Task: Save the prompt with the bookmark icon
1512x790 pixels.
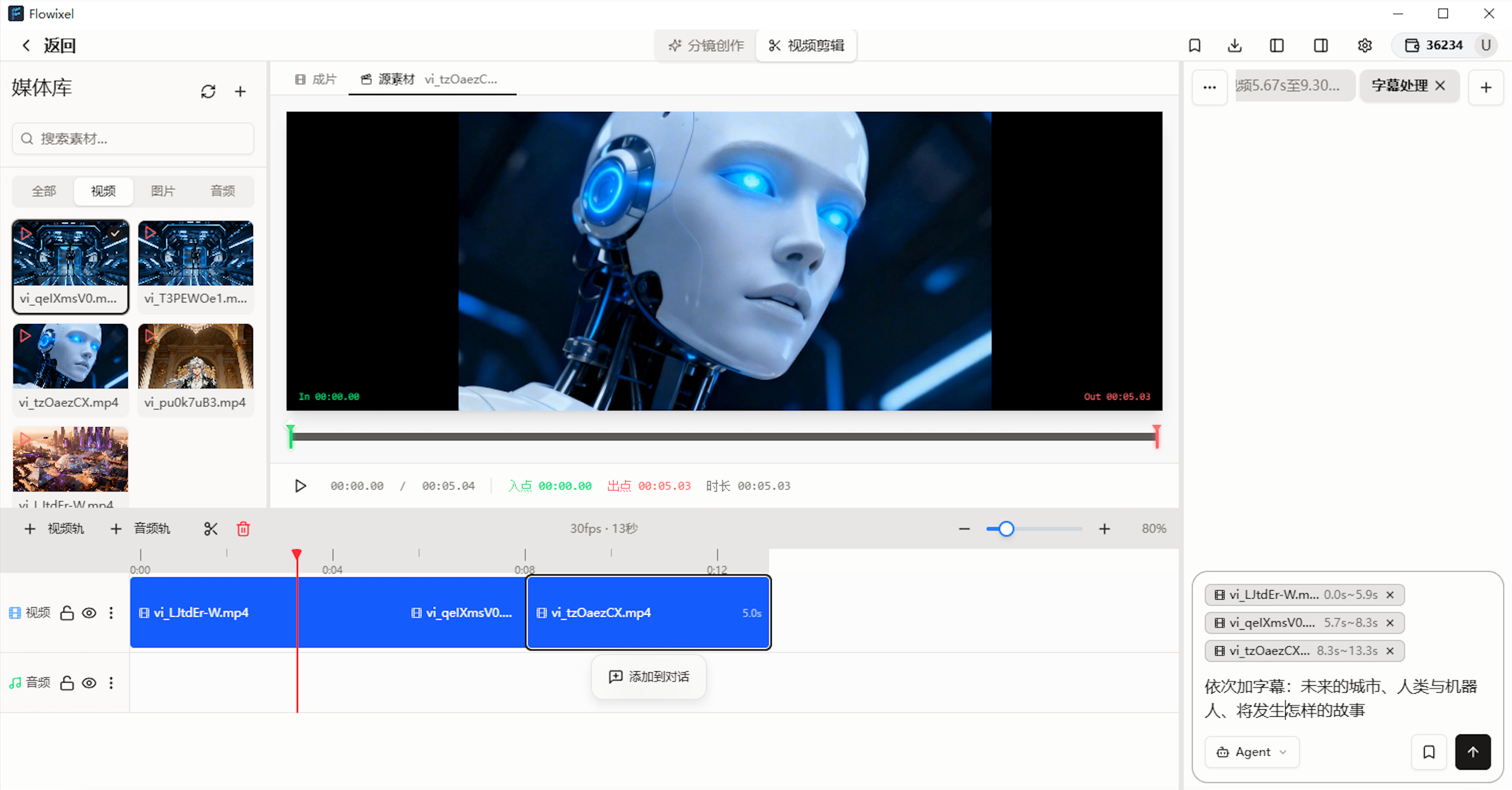Action: click(1429, 752)
